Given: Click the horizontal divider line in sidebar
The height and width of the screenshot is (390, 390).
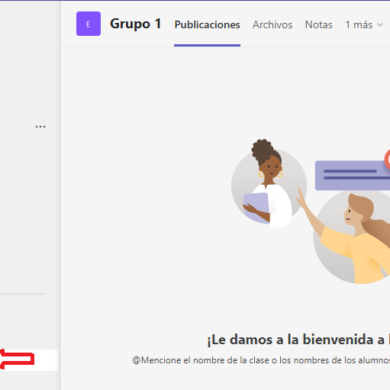Looking at the screenshot, I should coord(23,294).
